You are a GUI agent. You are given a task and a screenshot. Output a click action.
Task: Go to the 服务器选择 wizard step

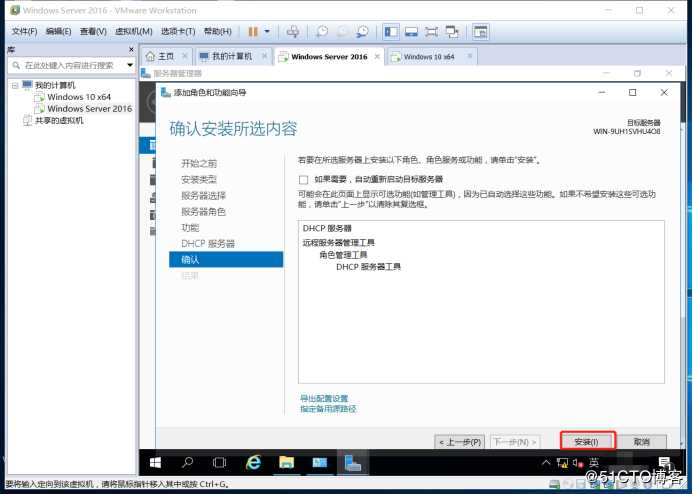tap(203, 195)
